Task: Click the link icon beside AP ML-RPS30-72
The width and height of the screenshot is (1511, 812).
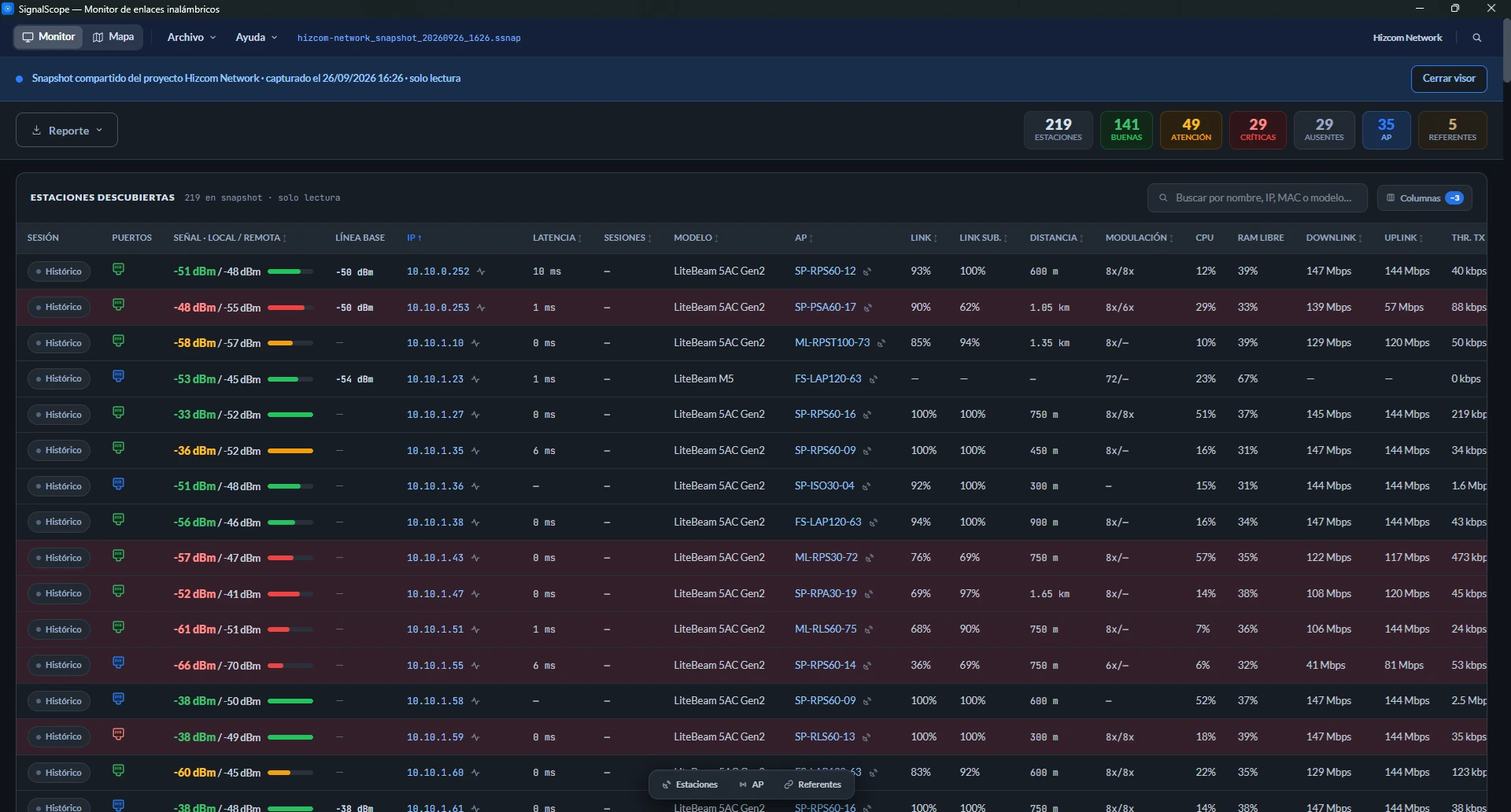Action: (870, 559)
